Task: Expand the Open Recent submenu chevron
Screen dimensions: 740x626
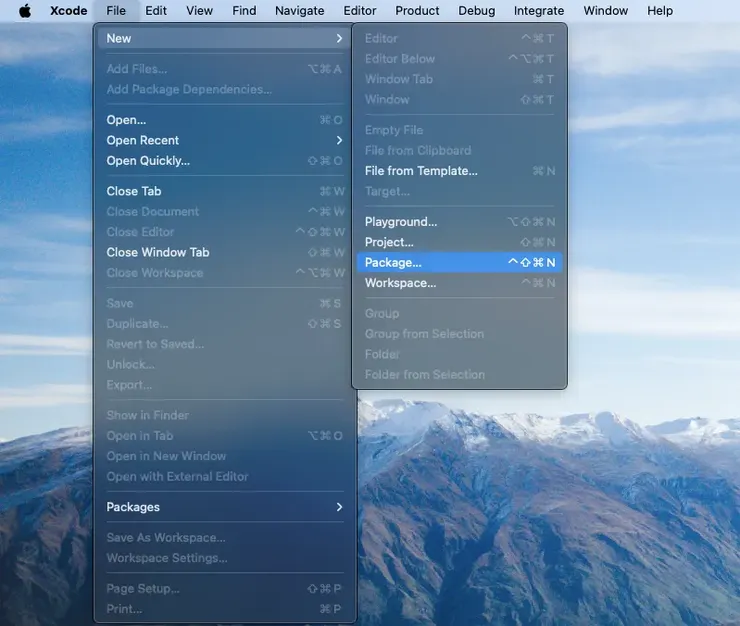Action: click(339, 140)
